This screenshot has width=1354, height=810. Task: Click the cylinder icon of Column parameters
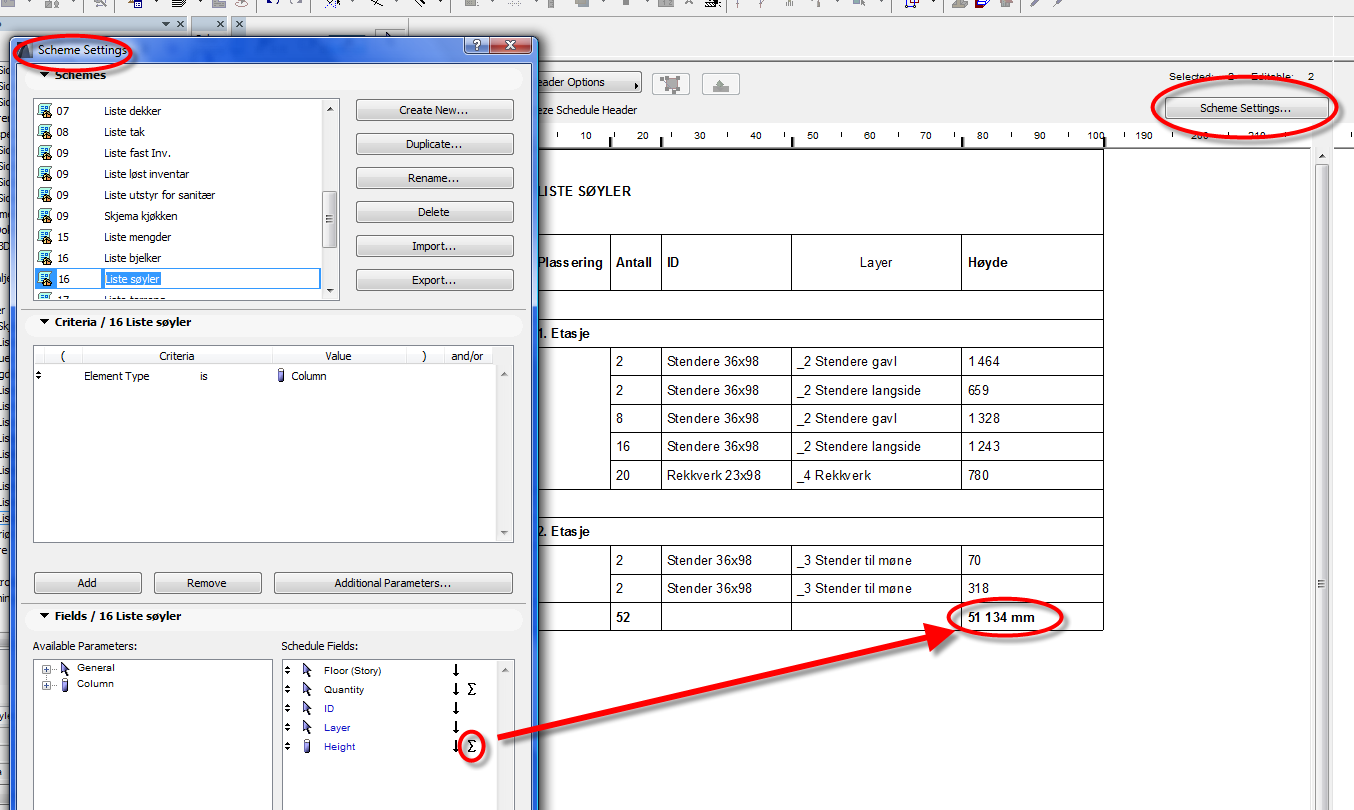pos(65,684)
